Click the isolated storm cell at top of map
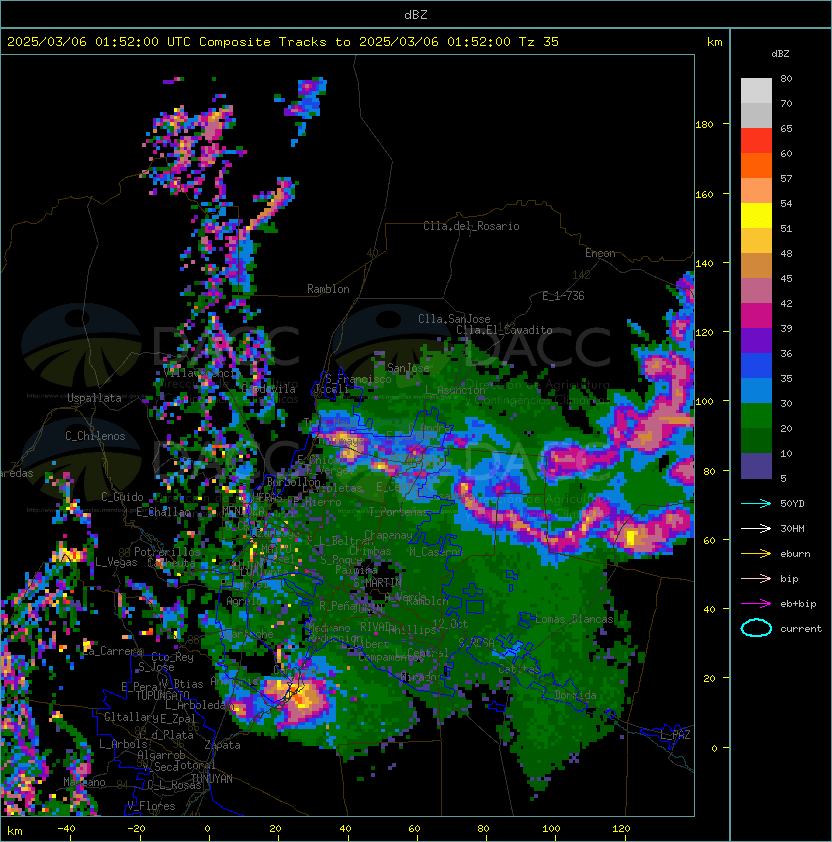 click(307, 99)
